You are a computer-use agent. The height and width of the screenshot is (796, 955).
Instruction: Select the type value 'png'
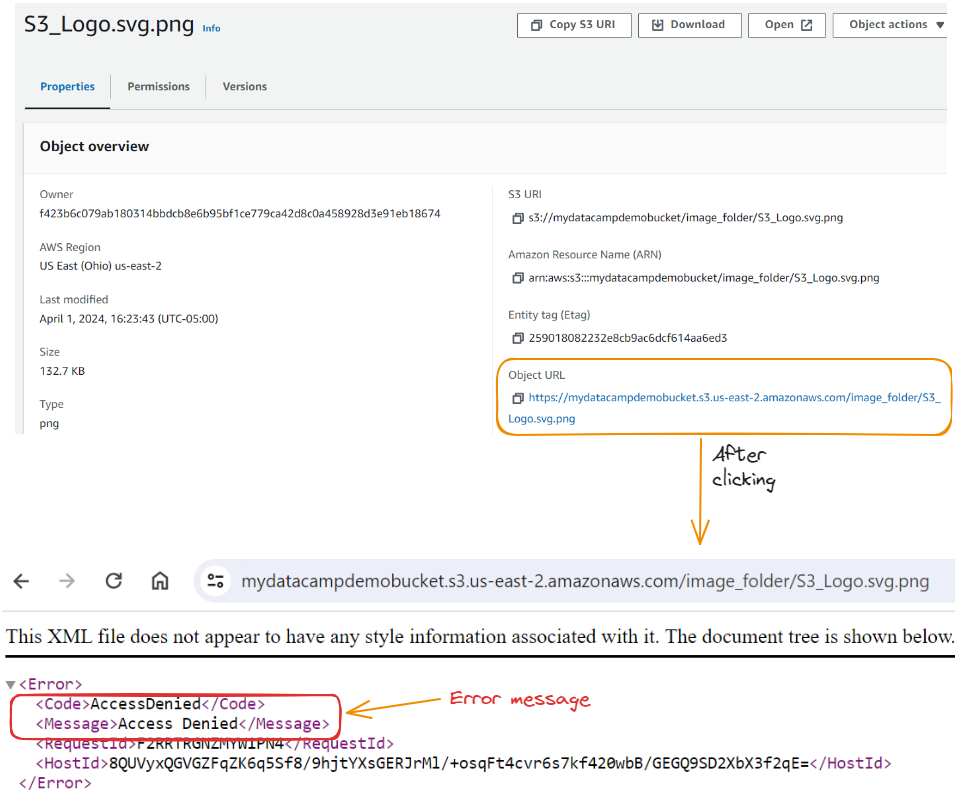[49, 423]
